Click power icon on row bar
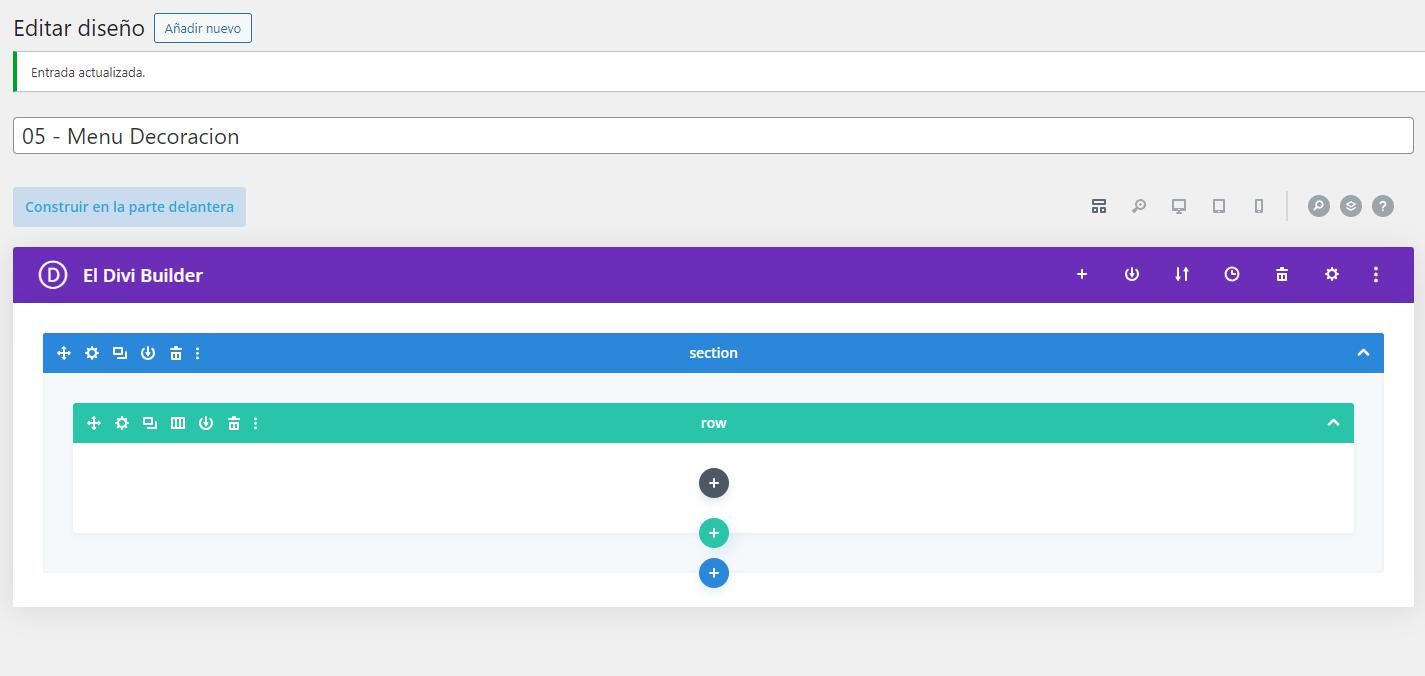Image resolution: width=1425 pixels, height=676 pixels. click(x=206, y=423)
